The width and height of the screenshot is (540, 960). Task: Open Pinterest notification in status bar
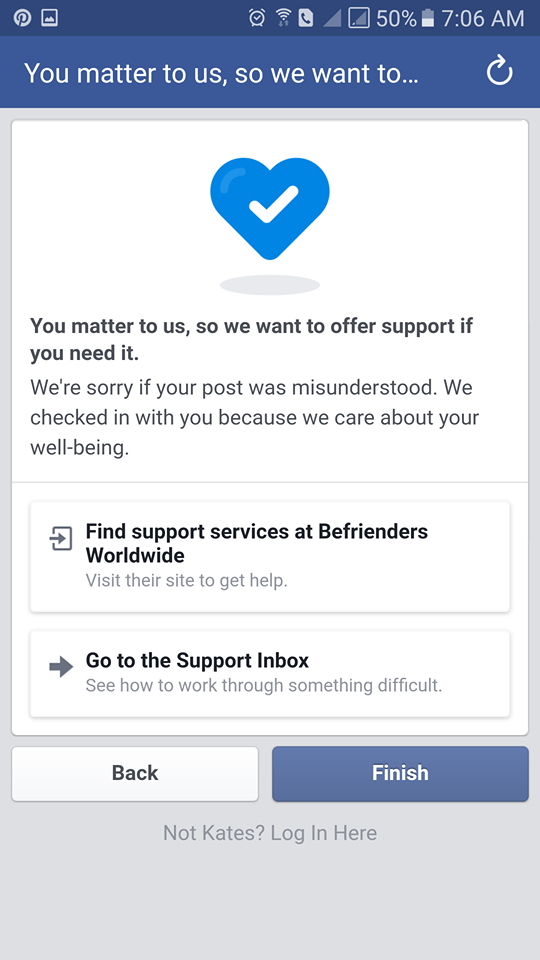tap(23, 18)
